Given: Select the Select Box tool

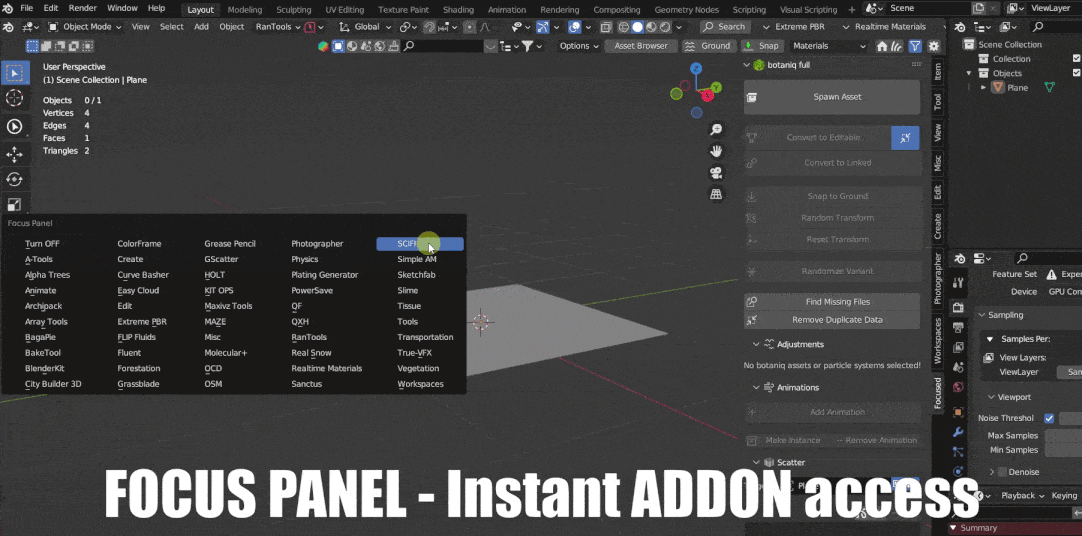Looking at the screenshot, I should [14, 73].
